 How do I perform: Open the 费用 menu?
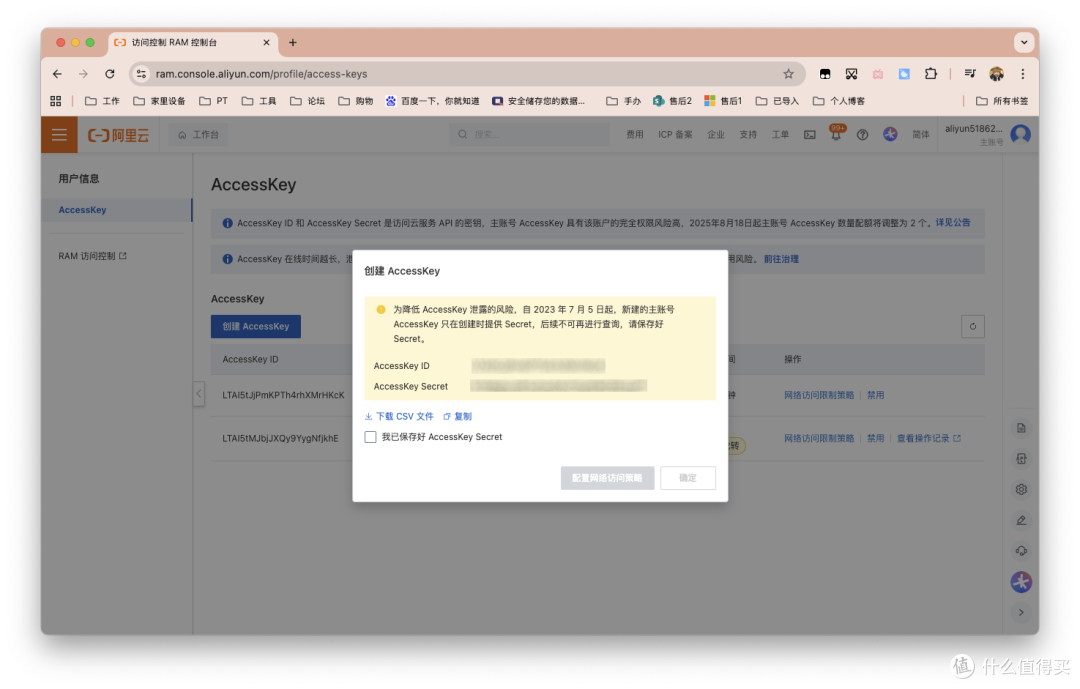[x=634, y=134]
